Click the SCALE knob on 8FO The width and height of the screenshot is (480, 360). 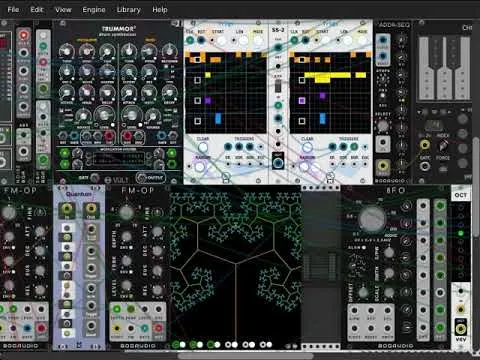click(389, 293)
